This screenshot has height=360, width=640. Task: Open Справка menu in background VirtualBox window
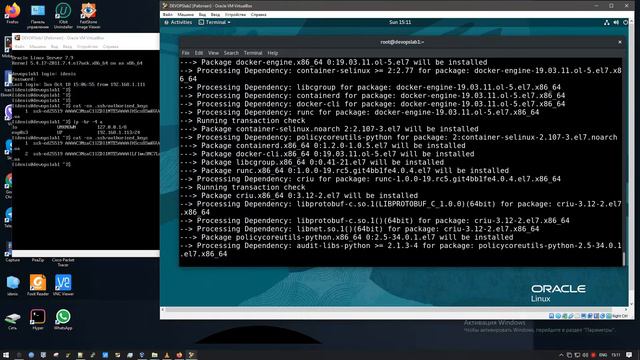111,47
